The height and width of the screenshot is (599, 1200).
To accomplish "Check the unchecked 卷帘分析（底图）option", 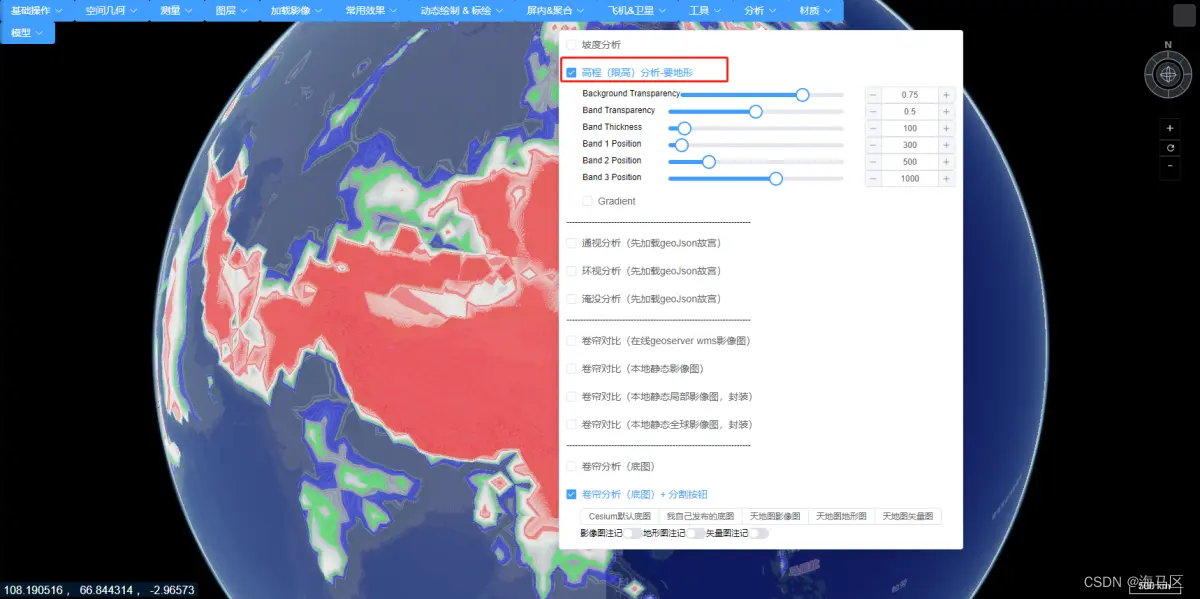I will pyautogui.click(x=571, y=467).
